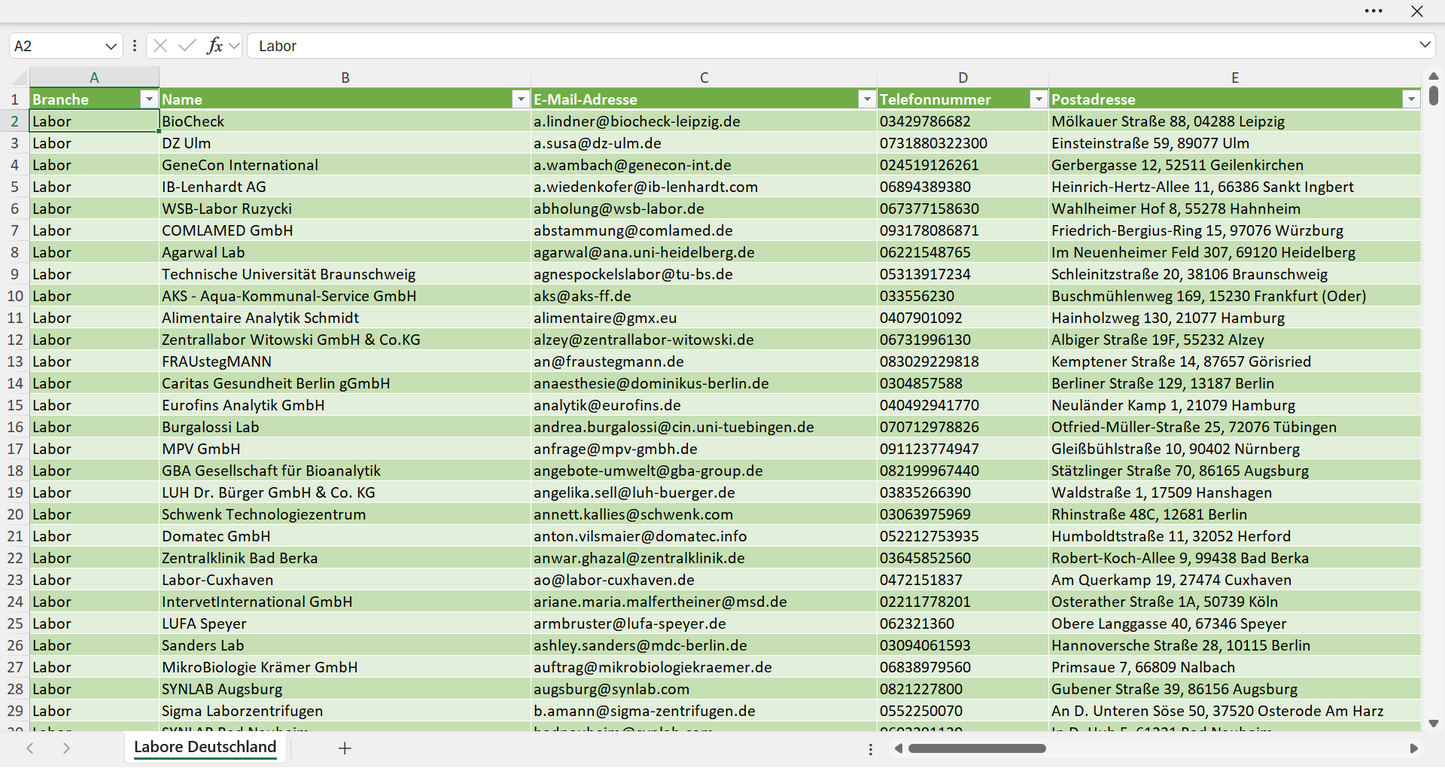Select the anton.vilsmaier@domatec.info cell
1445x768 pixels.
[x=704, y=536]
